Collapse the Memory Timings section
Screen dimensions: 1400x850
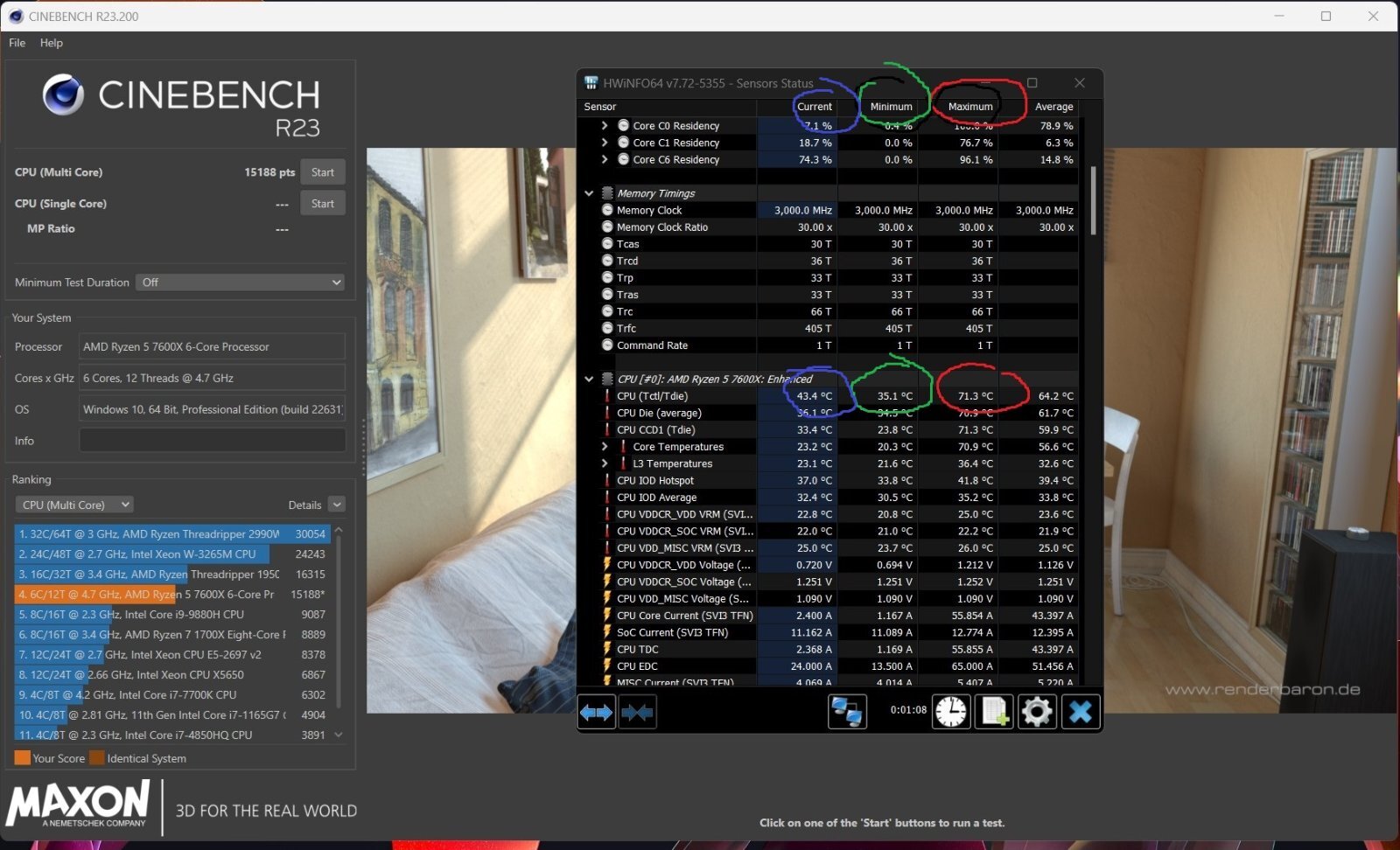[x=589, y=193]
